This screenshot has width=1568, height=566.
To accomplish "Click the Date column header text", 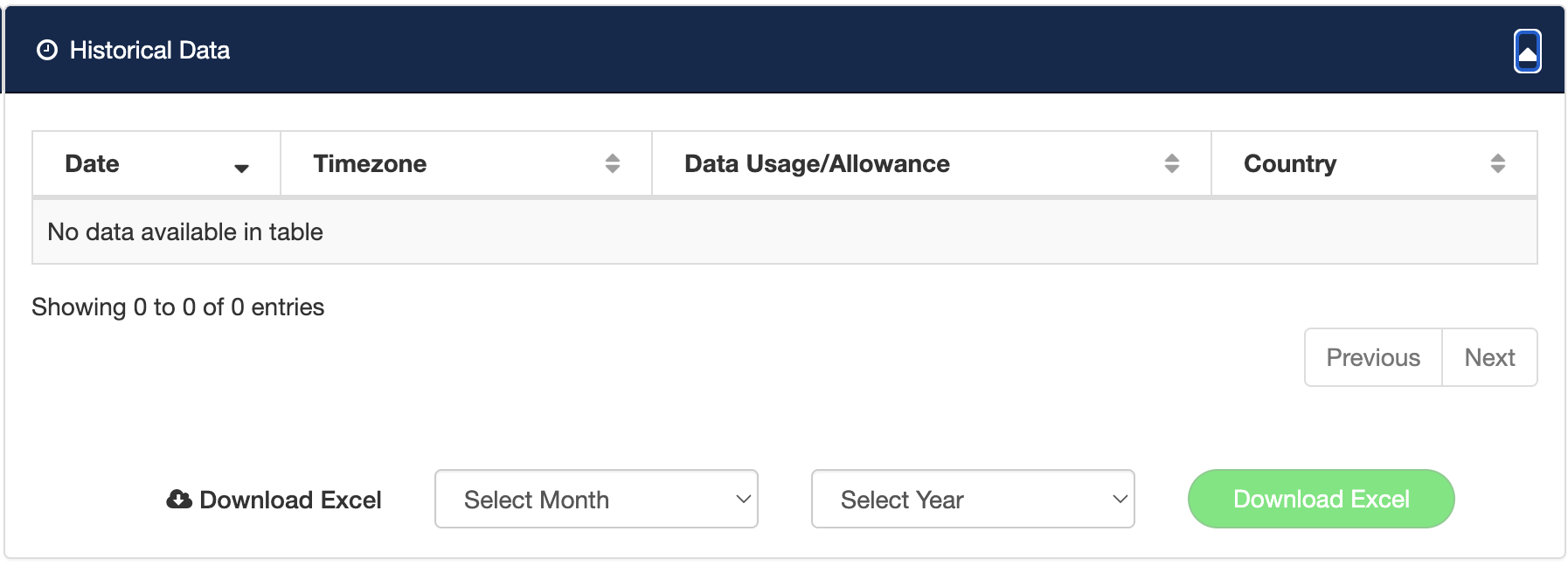I will pos(92,164).
